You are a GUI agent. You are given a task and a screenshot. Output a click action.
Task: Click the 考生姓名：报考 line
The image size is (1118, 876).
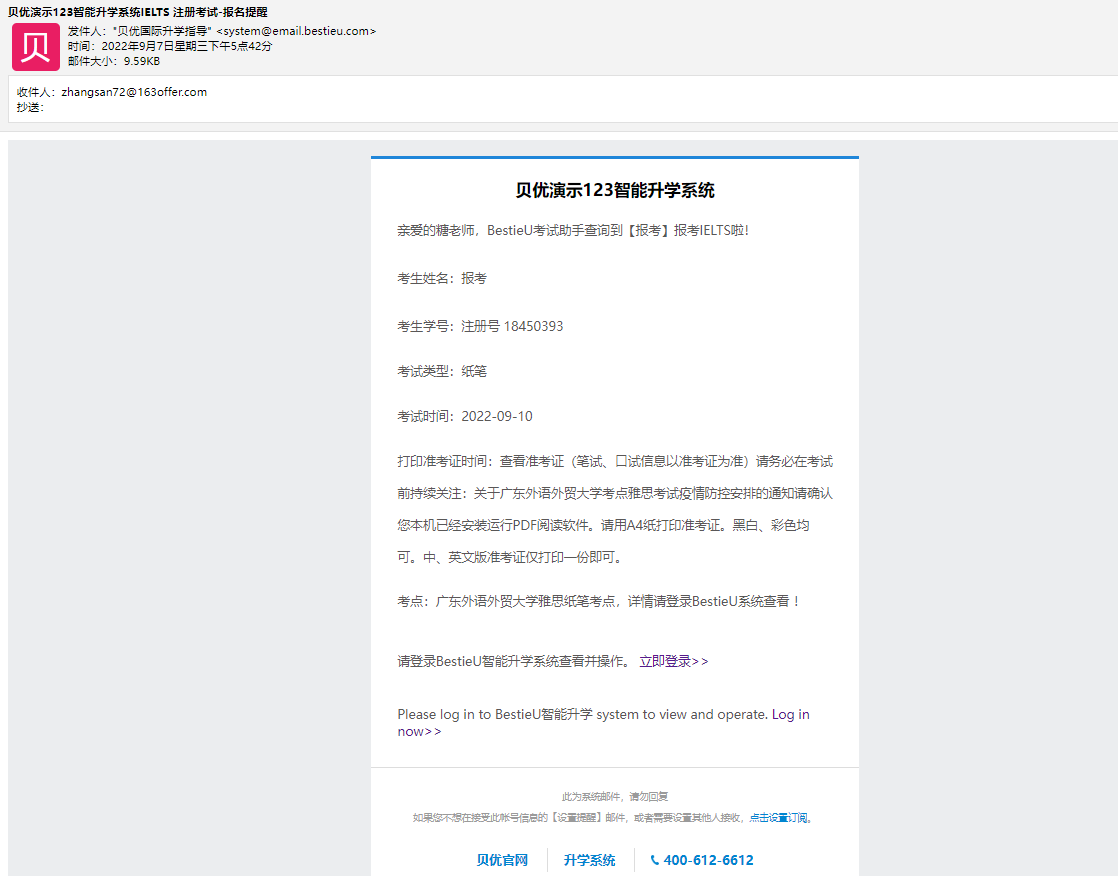pyautogui.click(x=442, y=279)
